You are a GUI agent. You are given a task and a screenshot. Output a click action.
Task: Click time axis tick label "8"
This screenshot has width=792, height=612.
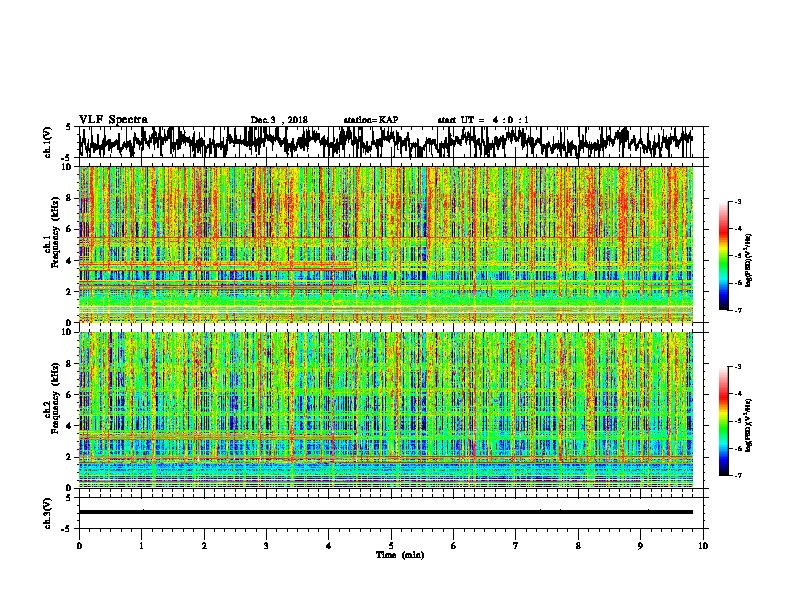pos(578,546)
